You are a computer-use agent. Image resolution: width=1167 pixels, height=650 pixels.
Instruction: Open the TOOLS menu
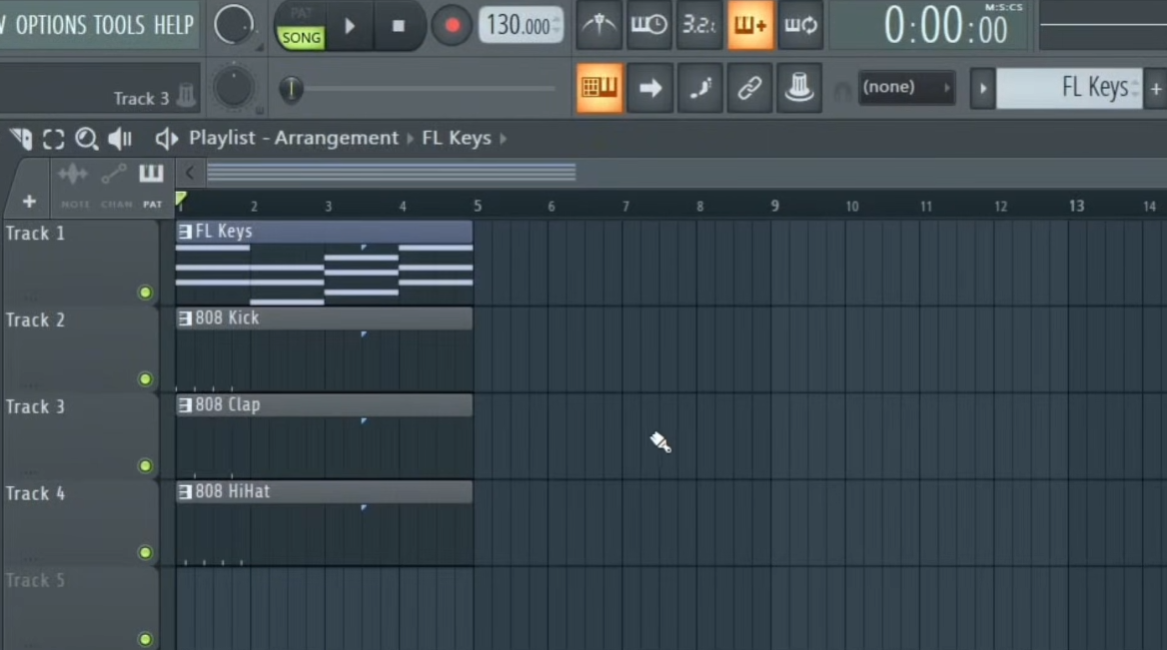point(120,25)
